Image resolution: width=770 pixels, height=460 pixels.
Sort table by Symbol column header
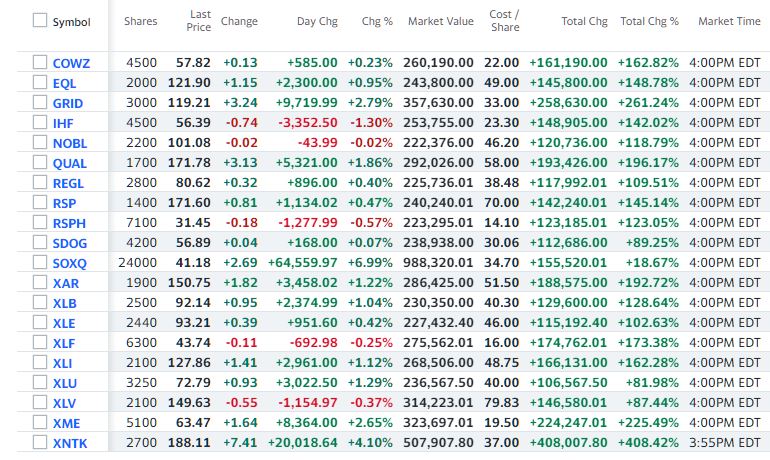[71, 21]
